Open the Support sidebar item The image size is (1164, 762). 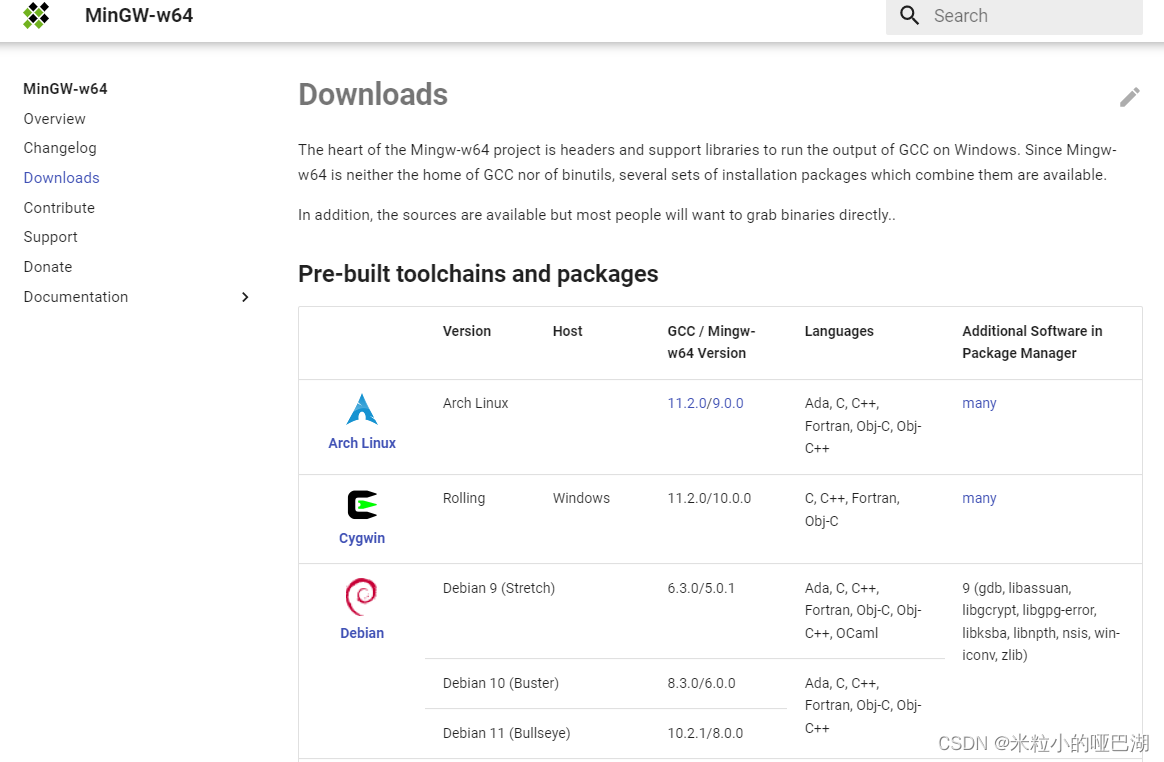point(50,237)
